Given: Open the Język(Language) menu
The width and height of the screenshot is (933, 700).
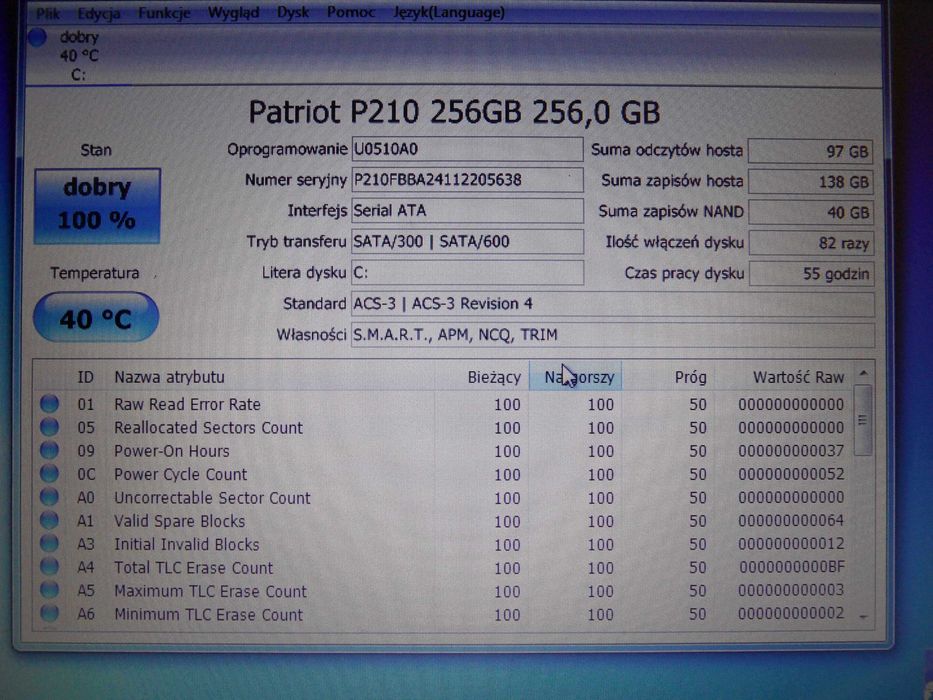Looking at the screenshot, I should tap(449, 12).
